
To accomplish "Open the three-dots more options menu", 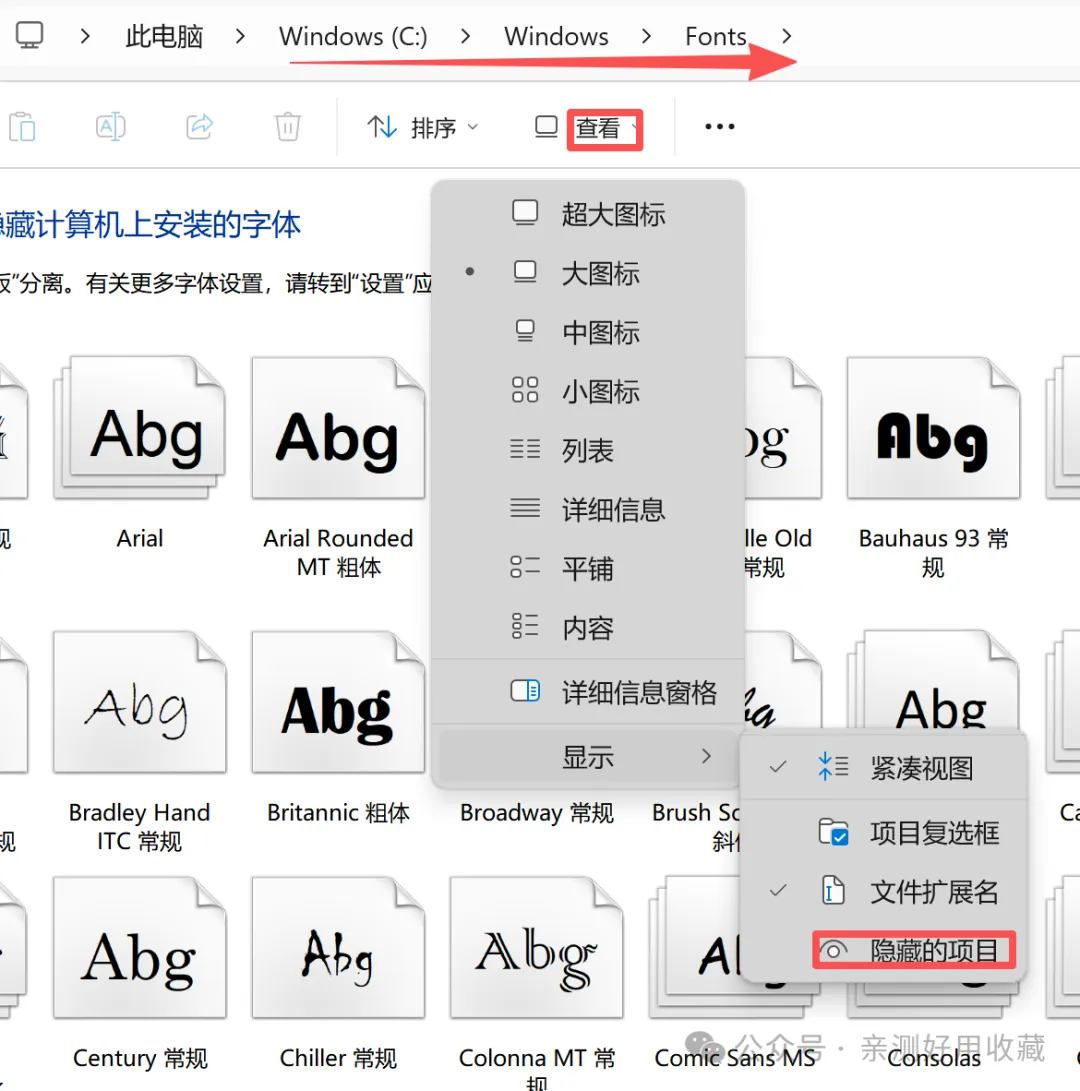I will click(720, 127).
